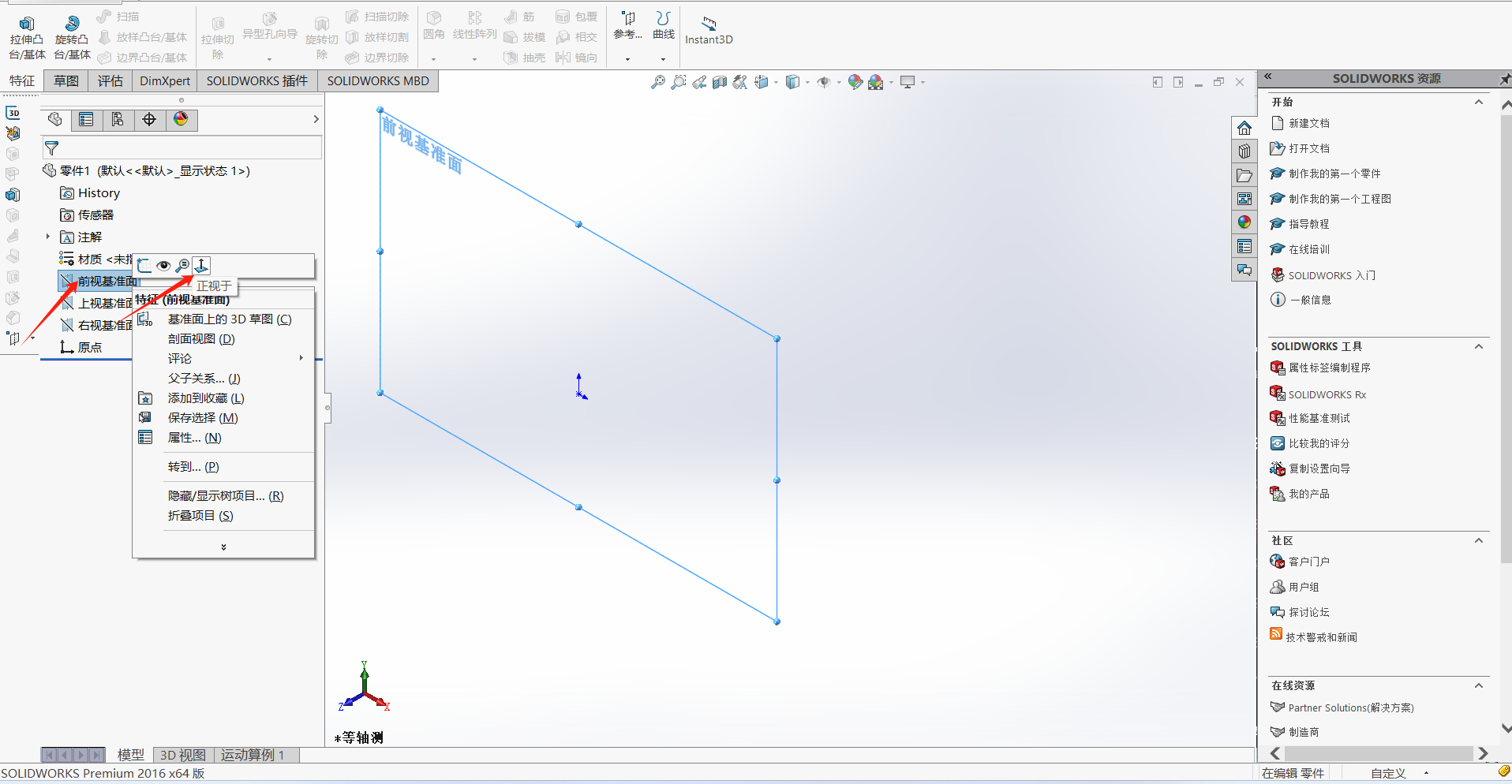Image resolution: width=1512 pixels, height=784 pixels.
Task: Pin the SOLIDWORKS 资源 task pane
Action: (x=1504, y=79)
